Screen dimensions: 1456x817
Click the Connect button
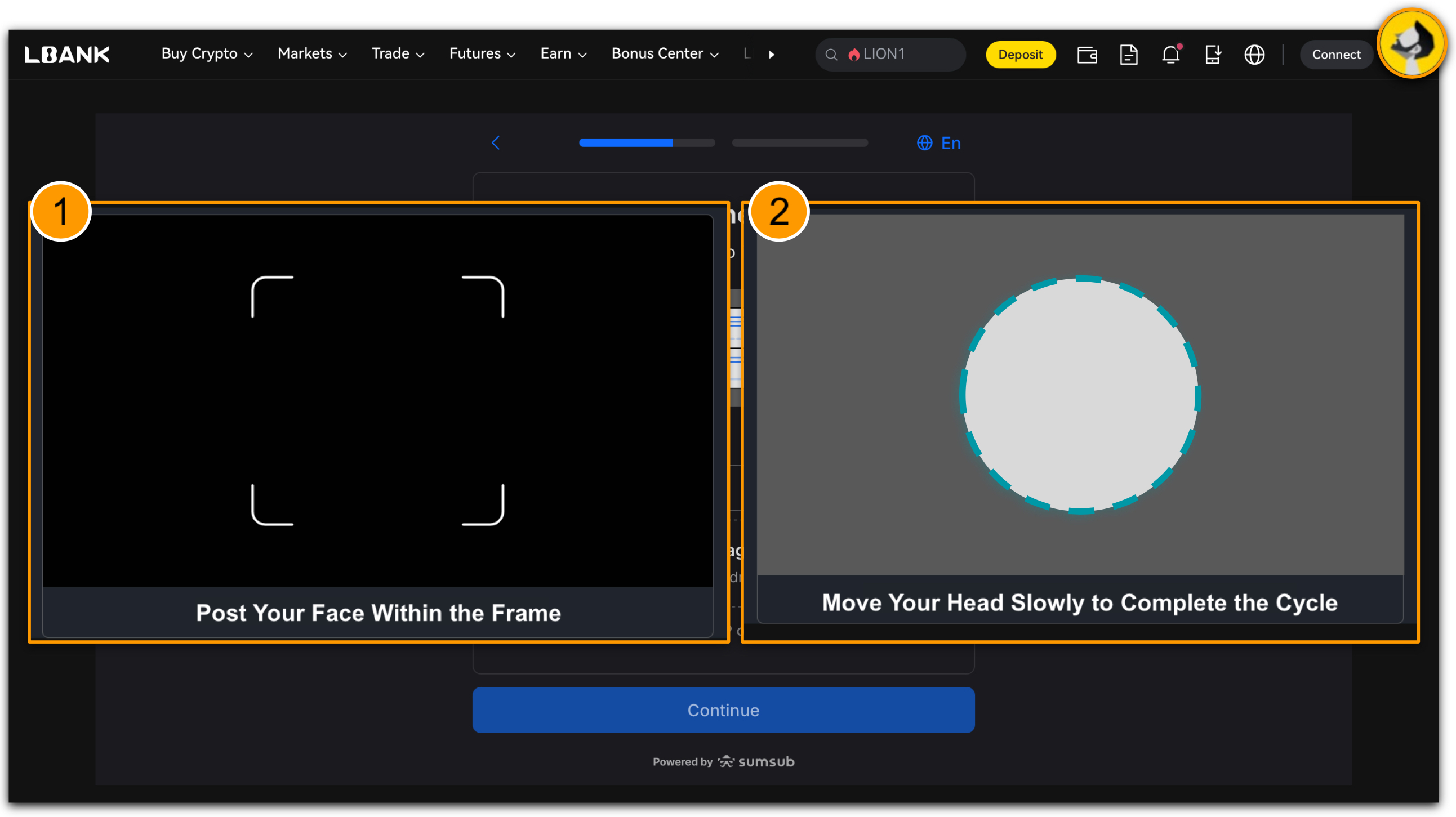1335,54
